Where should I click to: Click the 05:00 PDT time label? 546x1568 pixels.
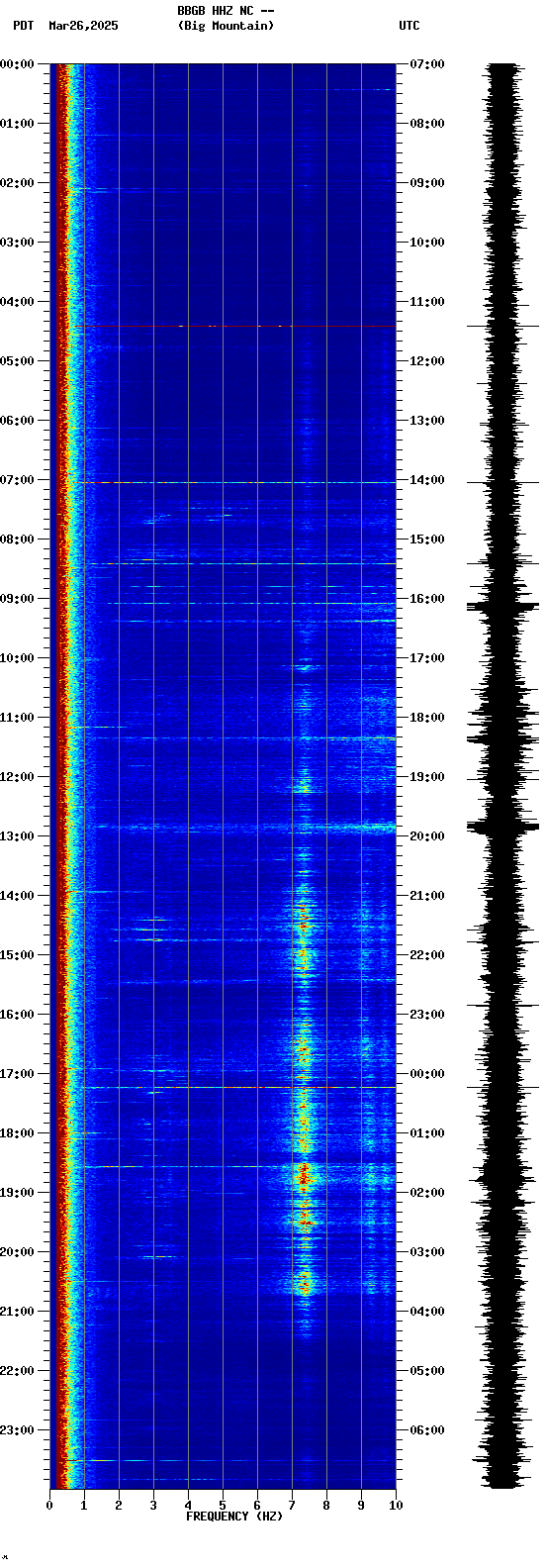tap(17, 361)
